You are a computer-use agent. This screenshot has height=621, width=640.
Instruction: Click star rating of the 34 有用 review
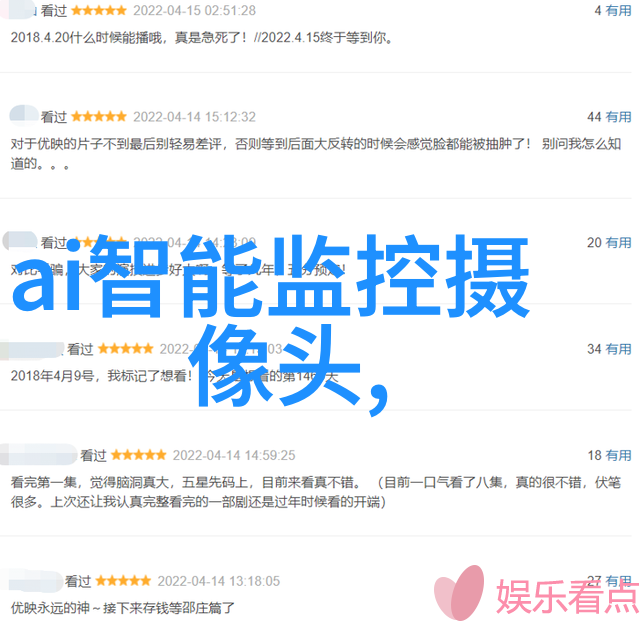pos(126,349)
